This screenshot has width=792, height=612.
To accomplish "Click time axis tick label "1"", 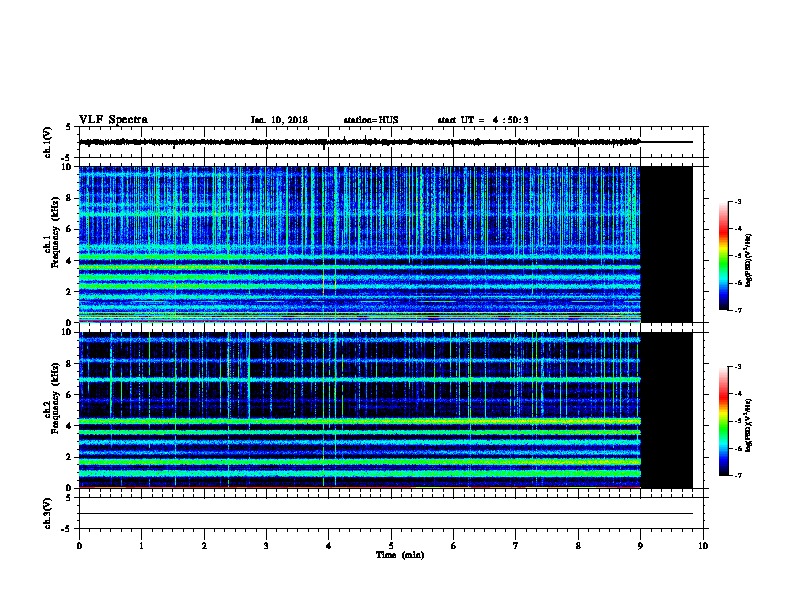I will 141,546.
